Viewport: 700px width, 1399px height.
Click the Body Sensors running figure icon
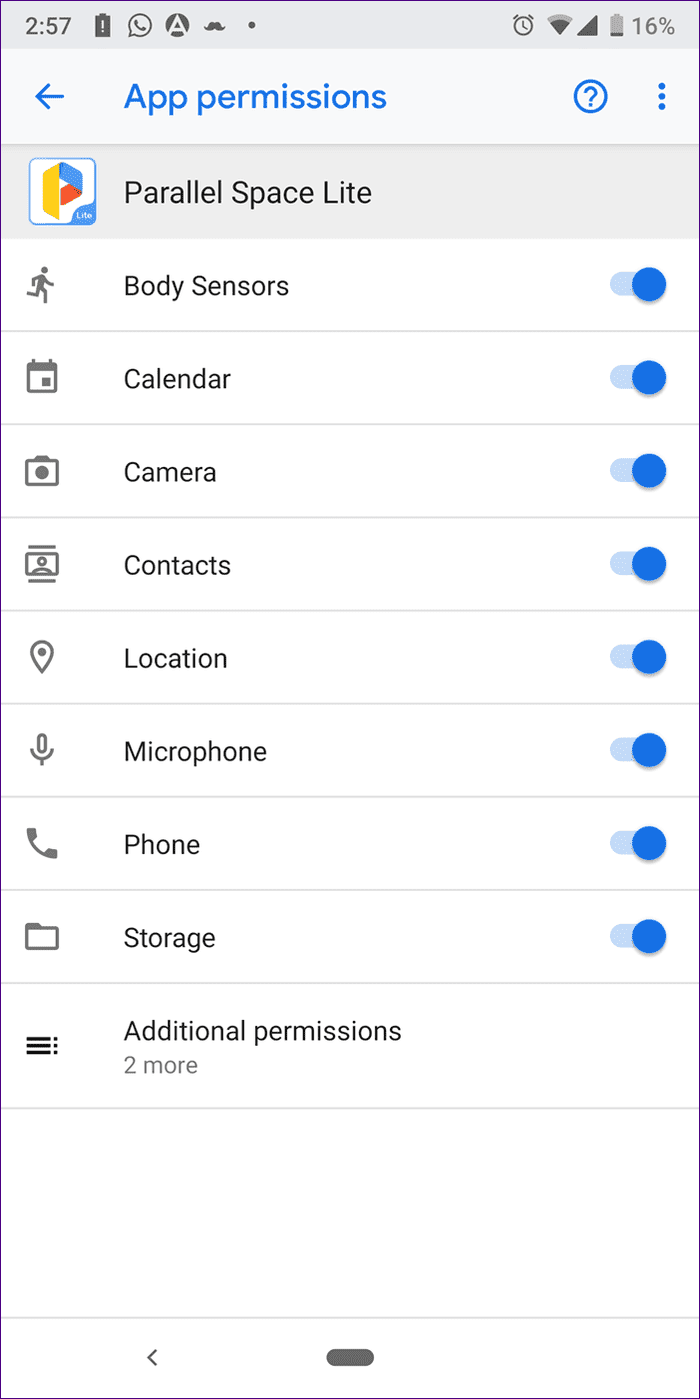point(41,286)
